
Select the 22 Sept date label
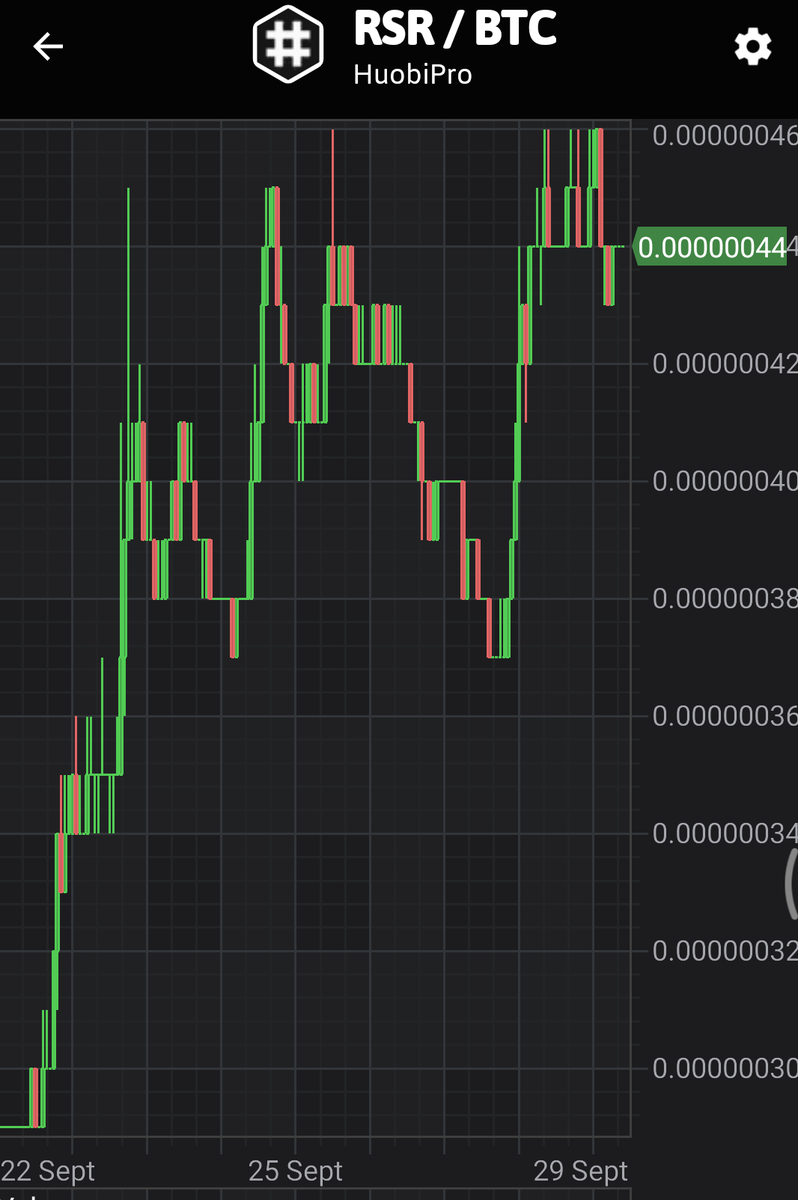tap(47, 1171)
